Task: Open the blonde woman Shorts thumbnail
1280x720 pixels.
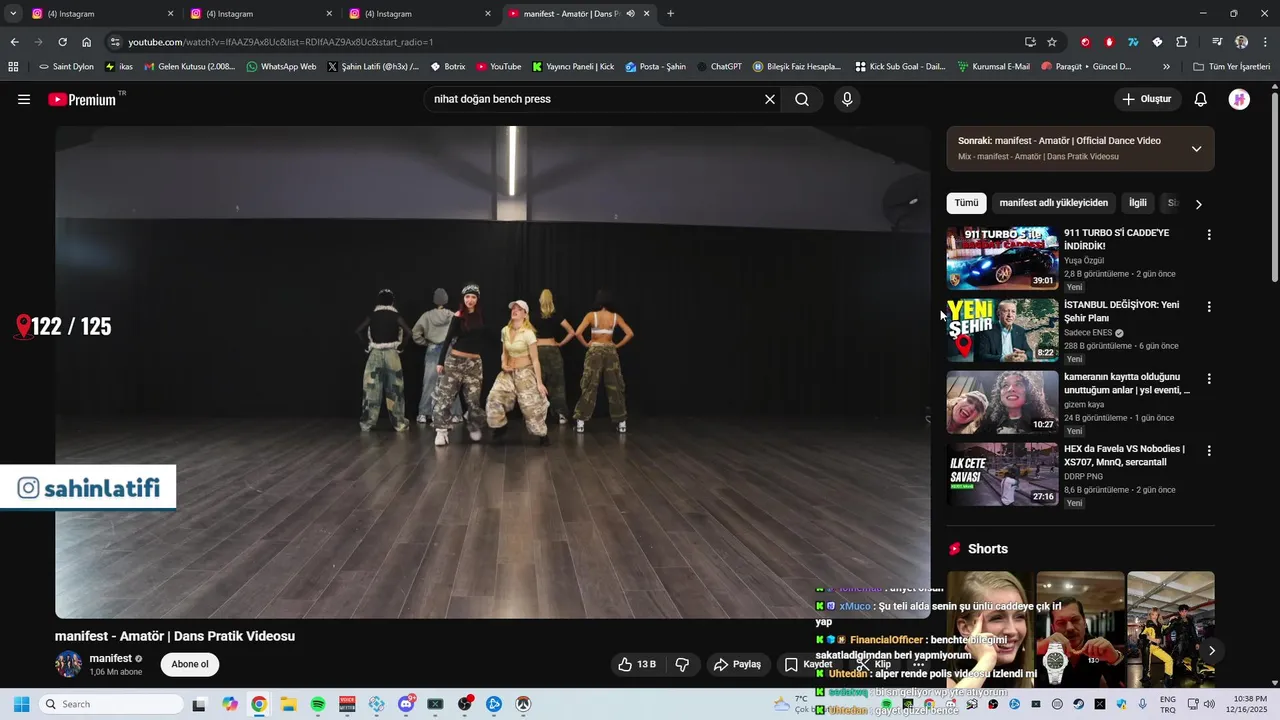Action: [990, 630]
